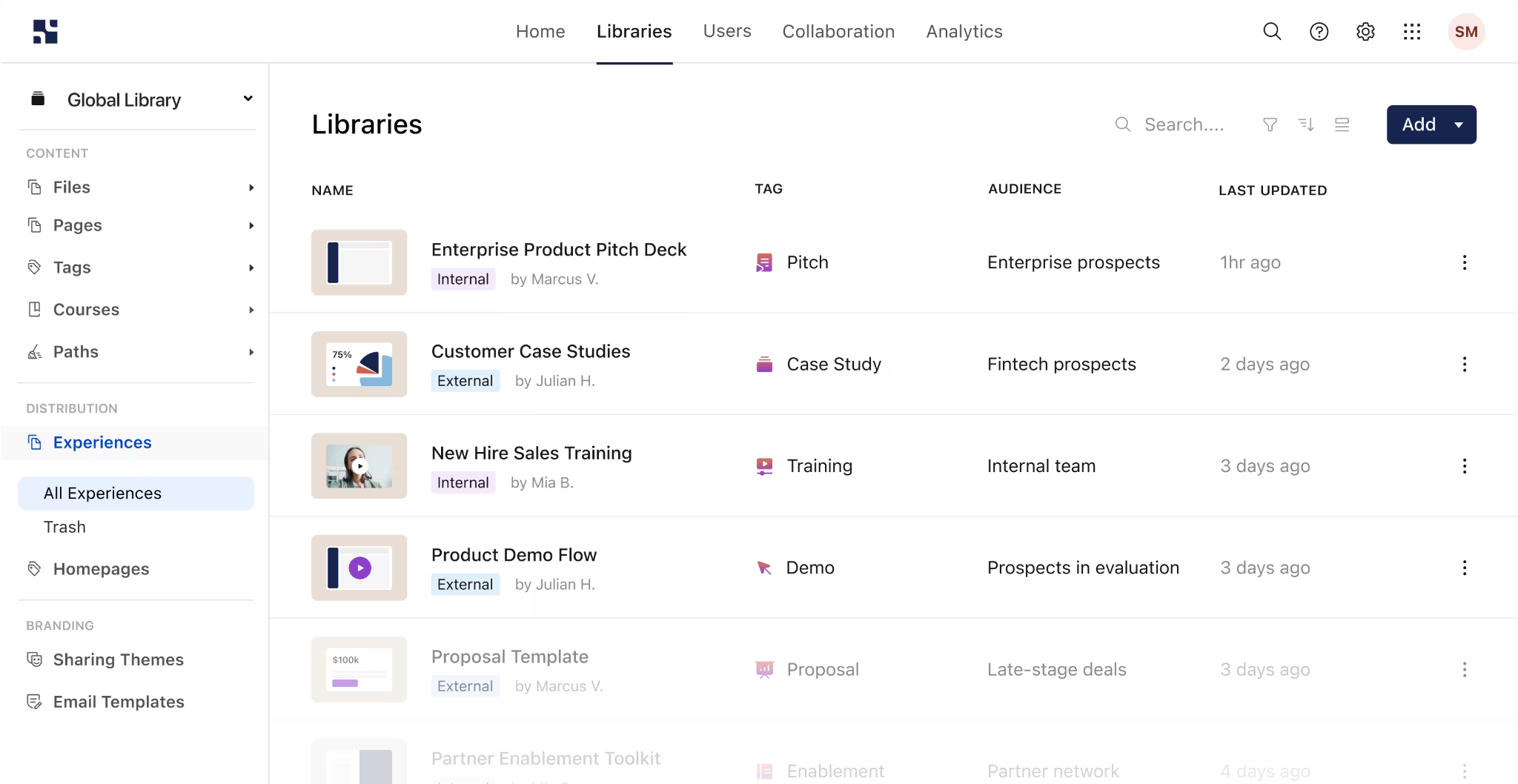Viewport: 1518px width, 784px height.
Task: Open more options for Customer Case Studies
Action: pyautogui.click(x=1464, y=364)
